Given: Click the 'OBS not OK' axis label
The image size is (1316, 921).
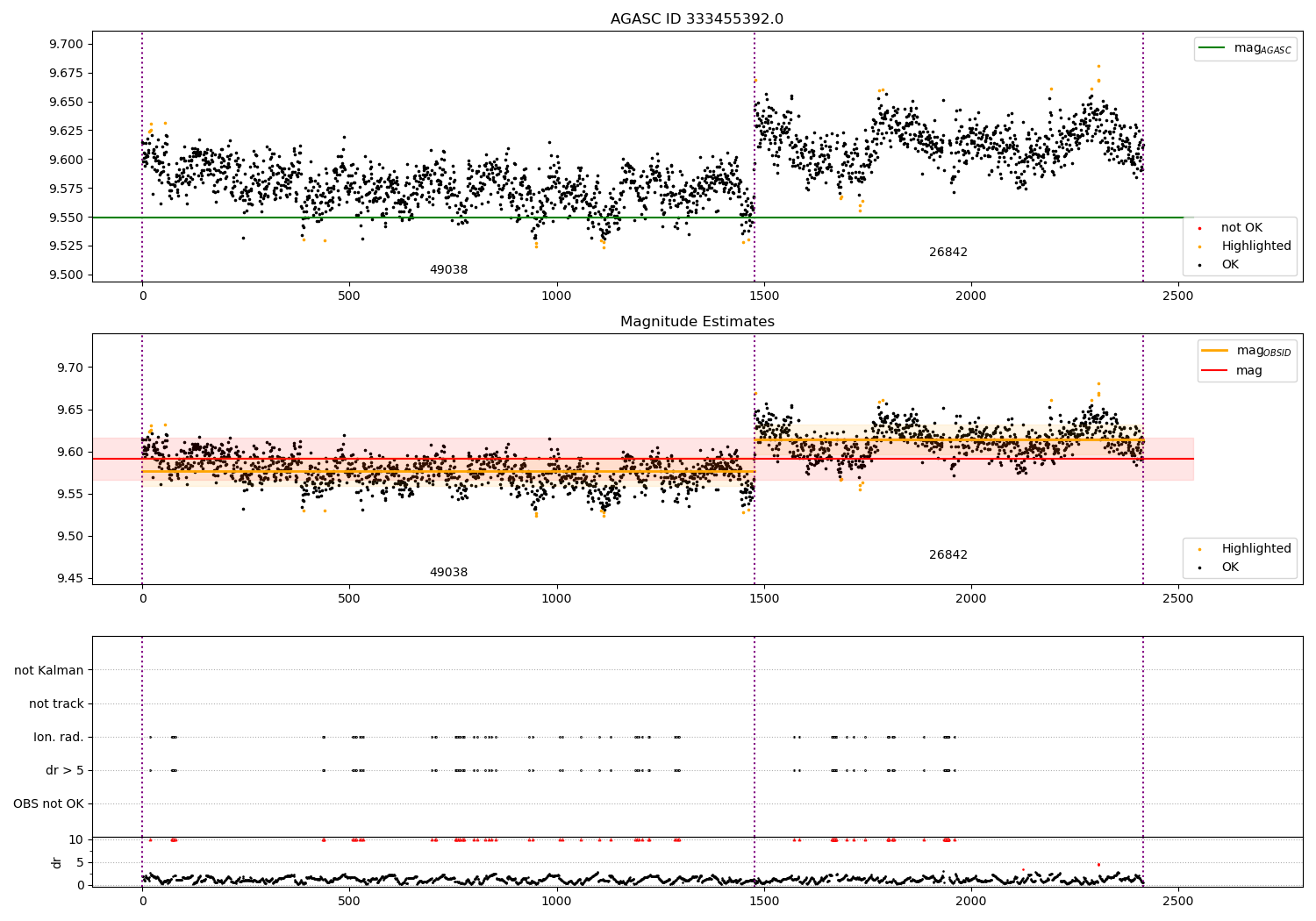Looking at the screenshot, I should (x=48, y=803).
